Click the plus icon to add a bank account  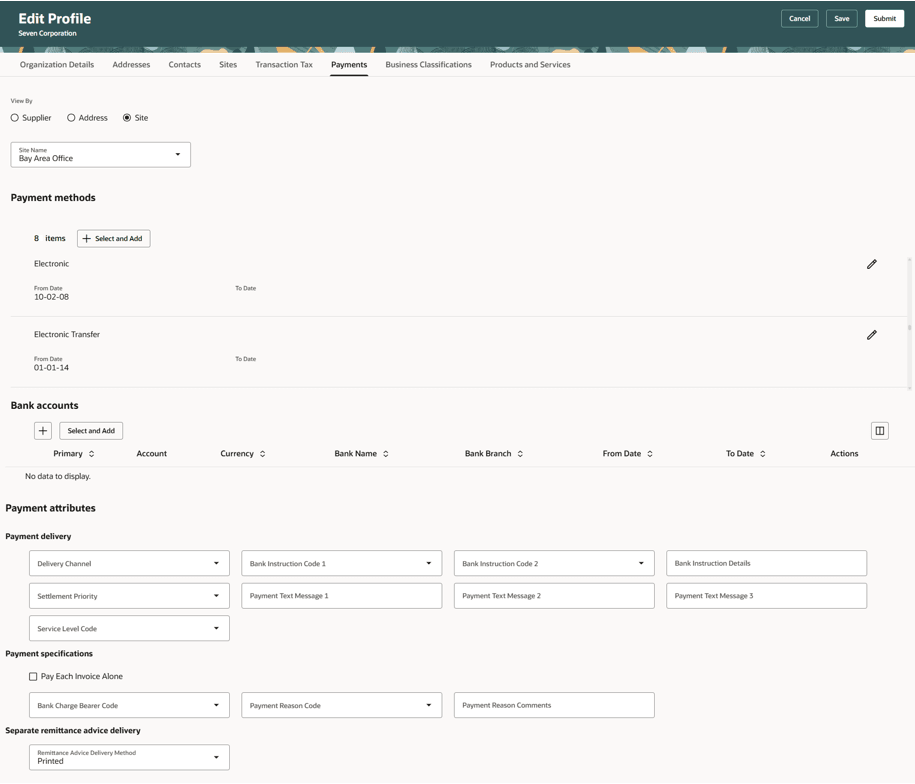coord(42,430)
